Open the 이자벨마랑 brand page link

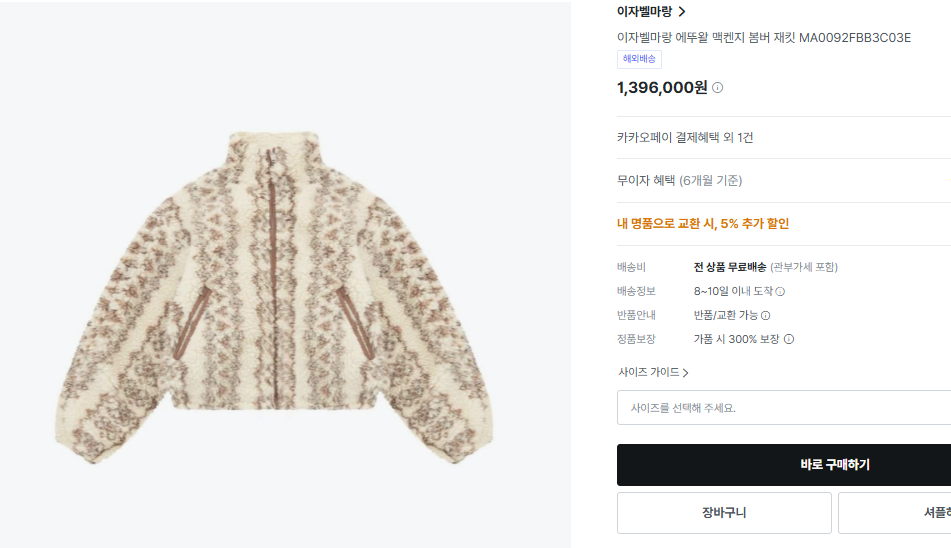click(645, 12)
